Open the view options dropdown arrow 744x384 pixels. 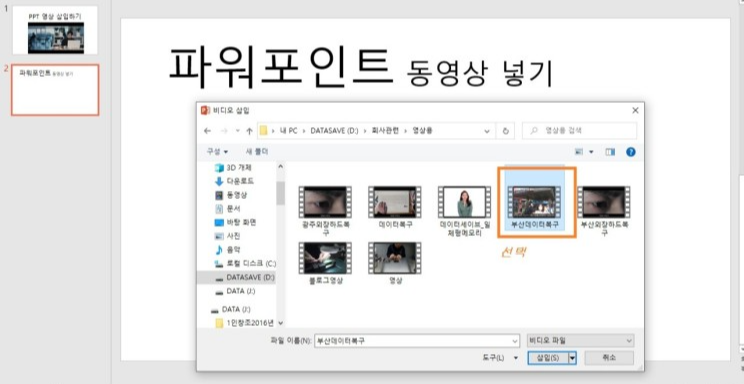tap(591, 152)
